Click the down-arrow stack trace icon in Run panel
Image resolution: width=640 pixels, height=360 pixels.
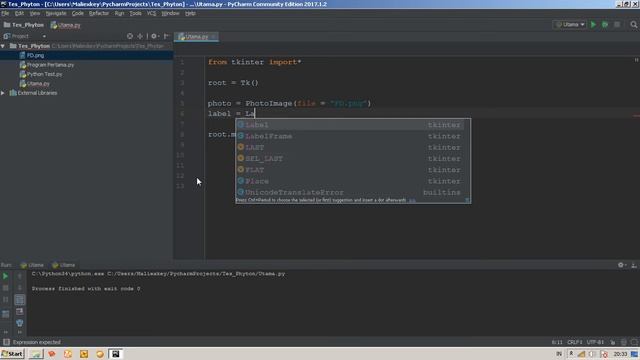click(x=20, y=288)
